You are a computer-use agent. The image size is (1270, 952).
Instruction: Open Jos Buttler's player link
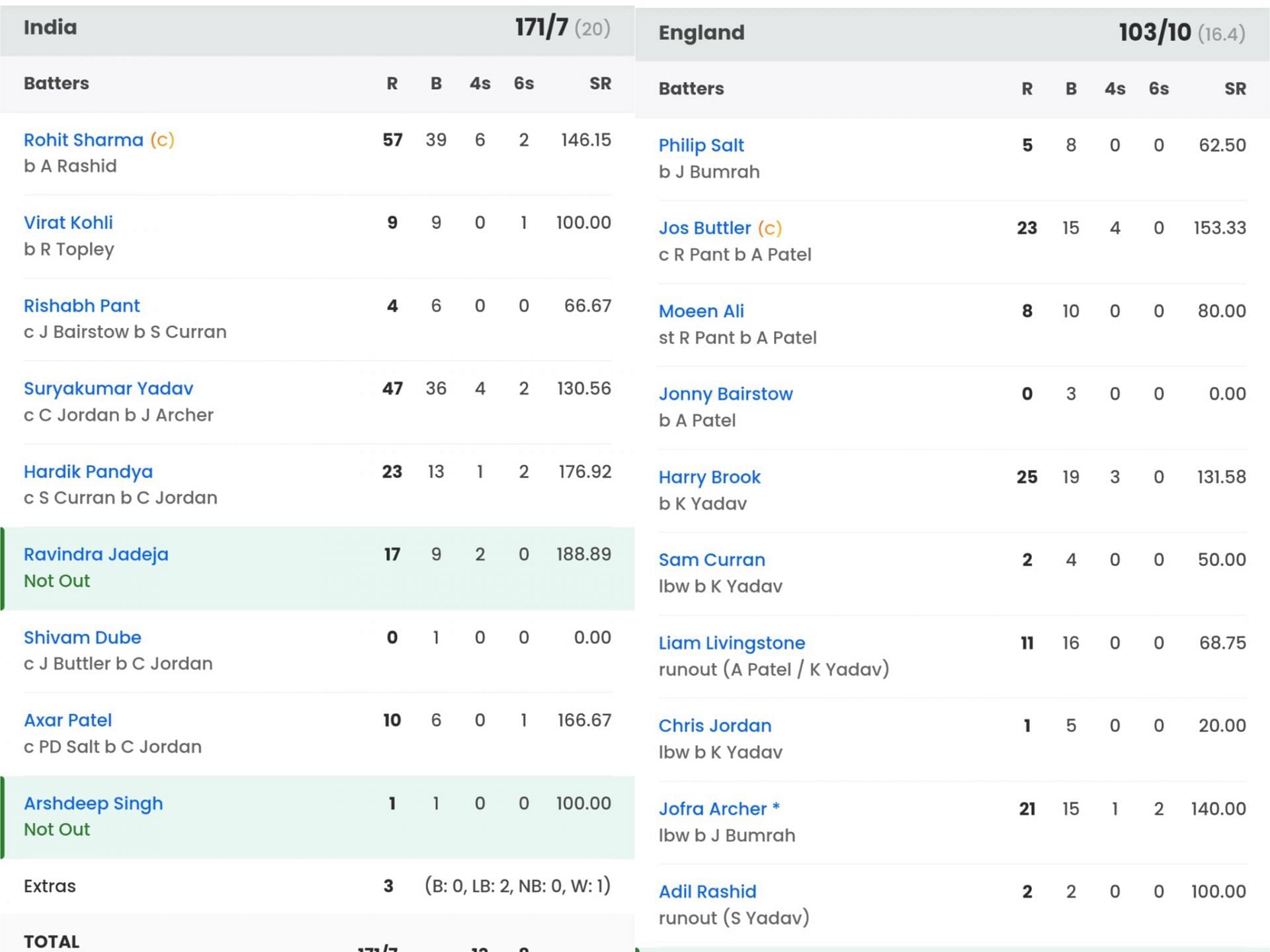pyautogui.click(x=704, y=228)
